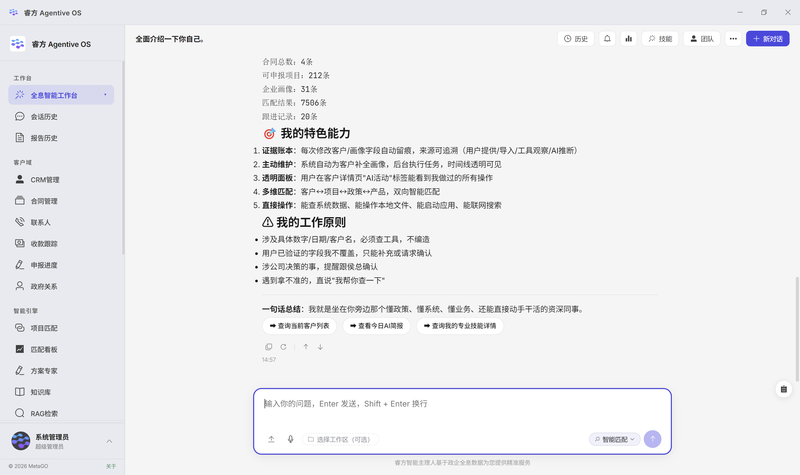This screenshot has width=800, height=475.
Task: Click the 方案专家 icon
Action: 19,371
